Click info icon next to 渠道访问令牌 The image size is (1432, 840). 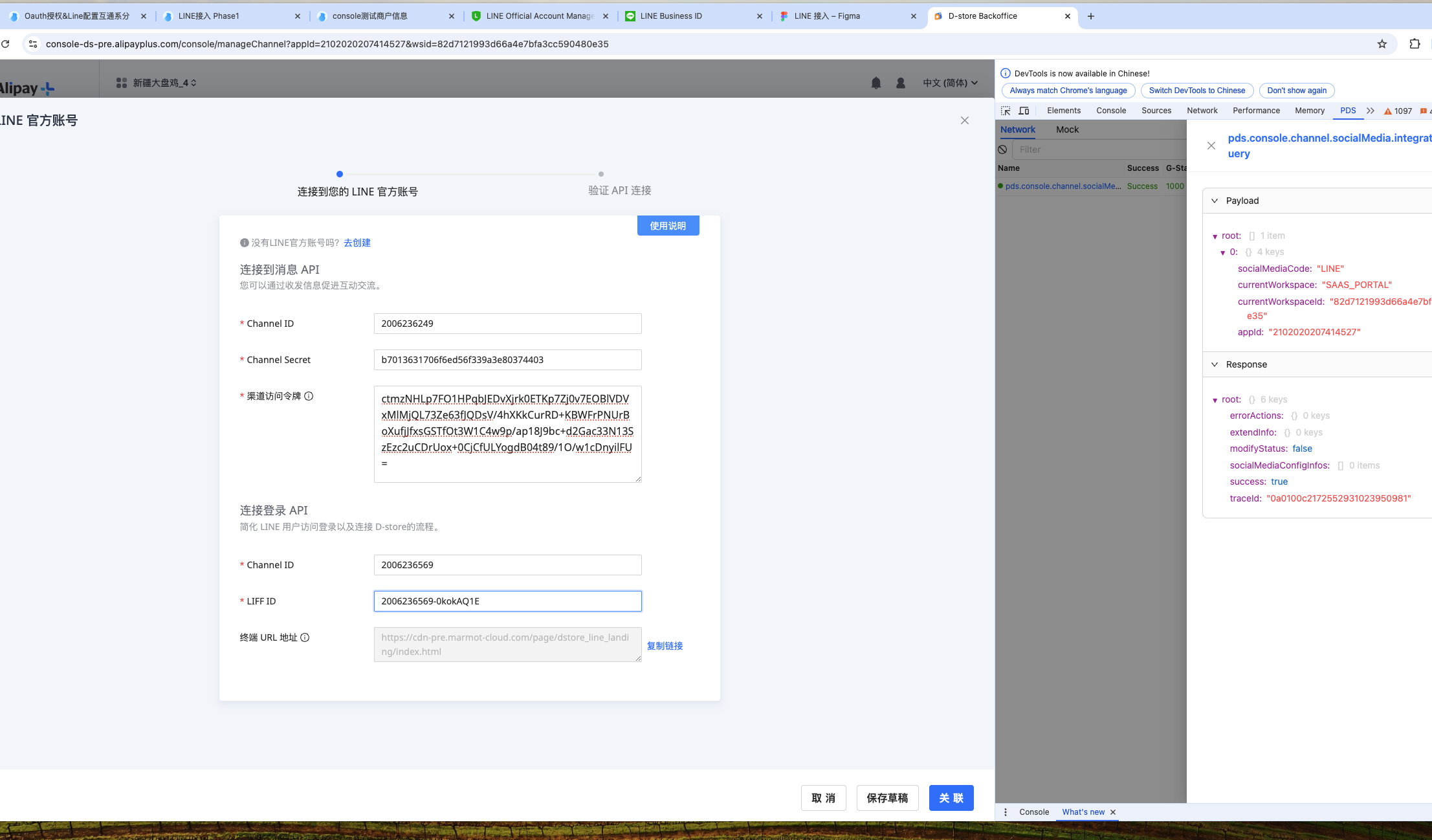[x=309, y=396]
